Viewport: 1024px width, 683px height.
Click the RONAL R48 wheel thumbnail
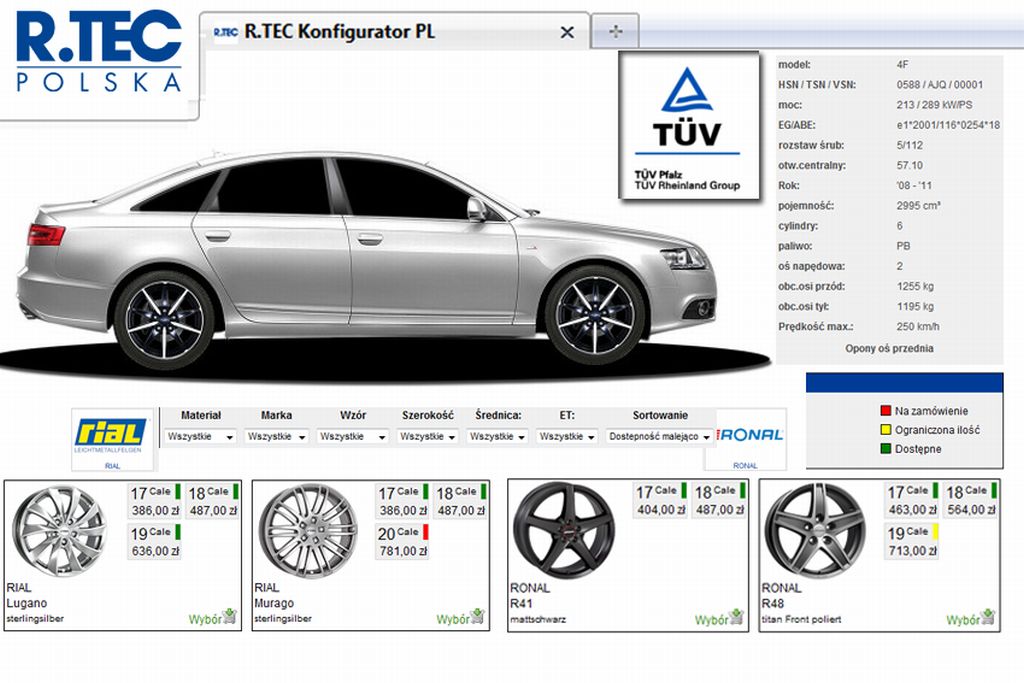[x=816, y=530]
